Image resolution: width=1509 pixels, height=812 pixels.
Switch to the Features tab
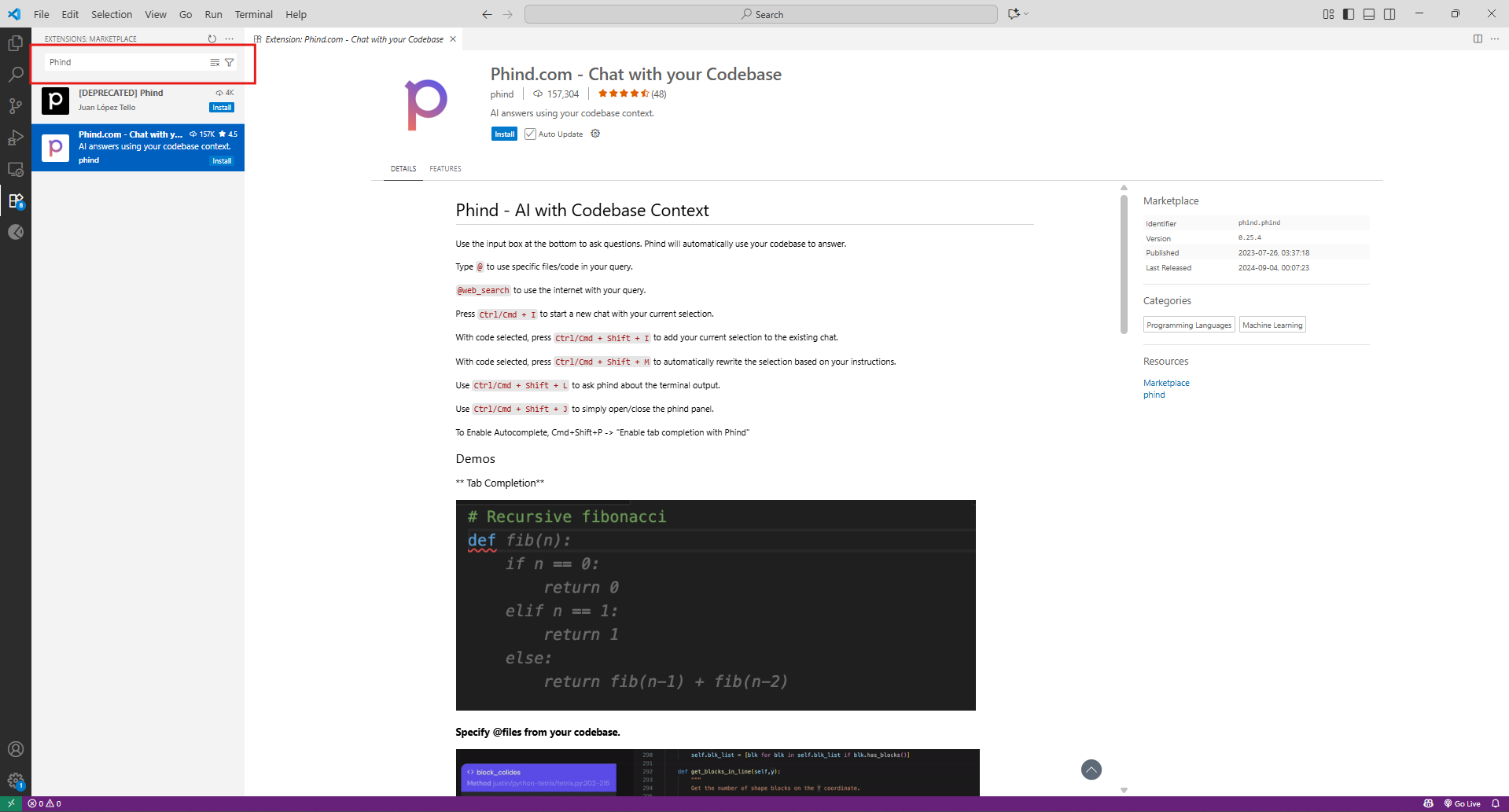click(x=445, y=169)
